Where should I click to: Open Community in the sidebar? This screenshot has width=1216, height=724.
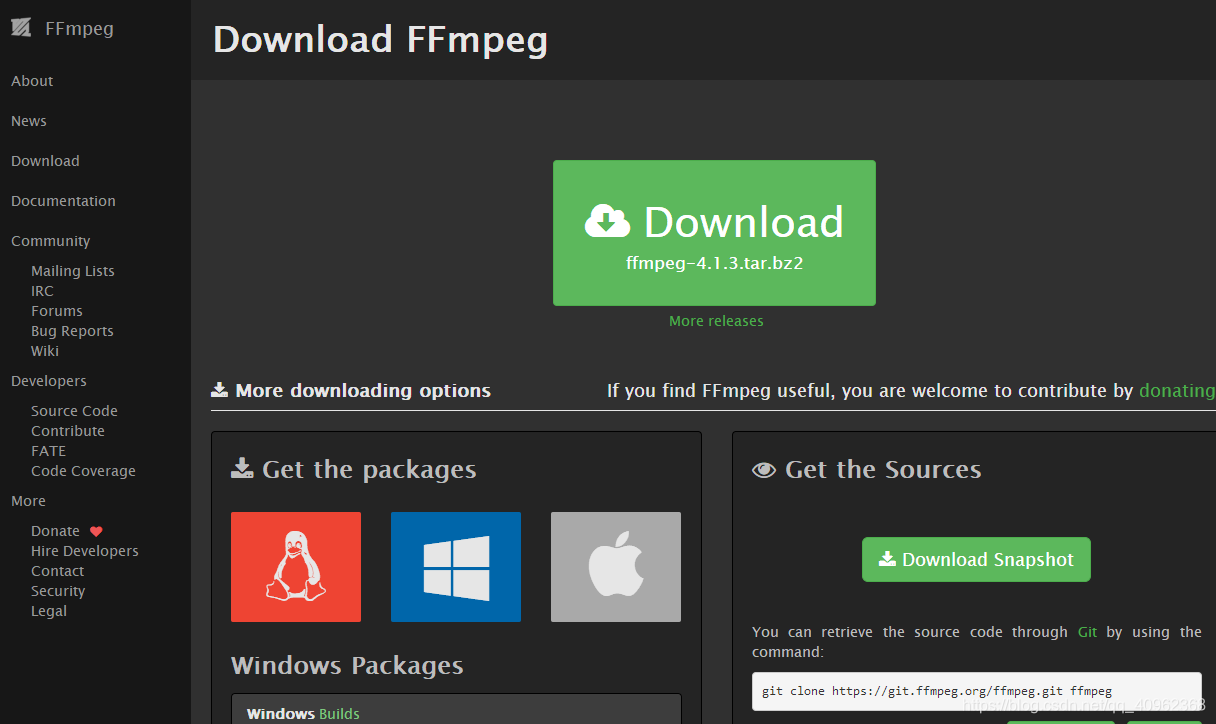[x=50, y=241]
